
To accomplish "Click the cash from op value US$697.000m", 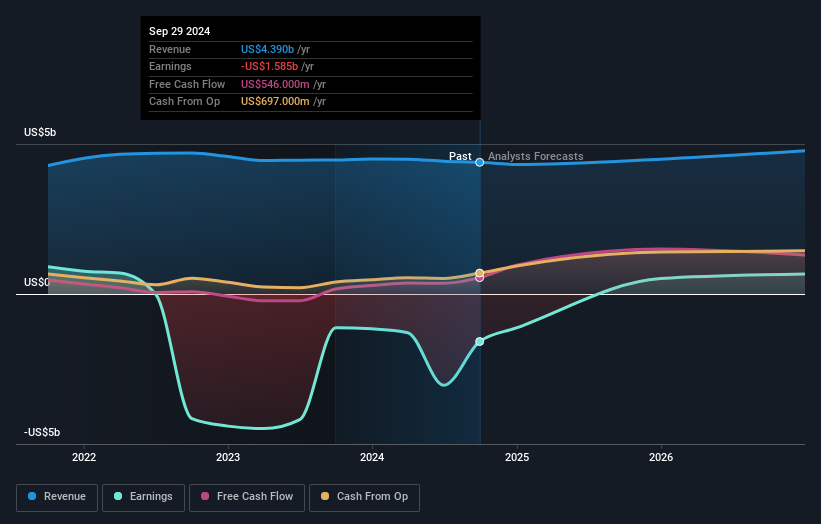I will click(x=275, y=102).
